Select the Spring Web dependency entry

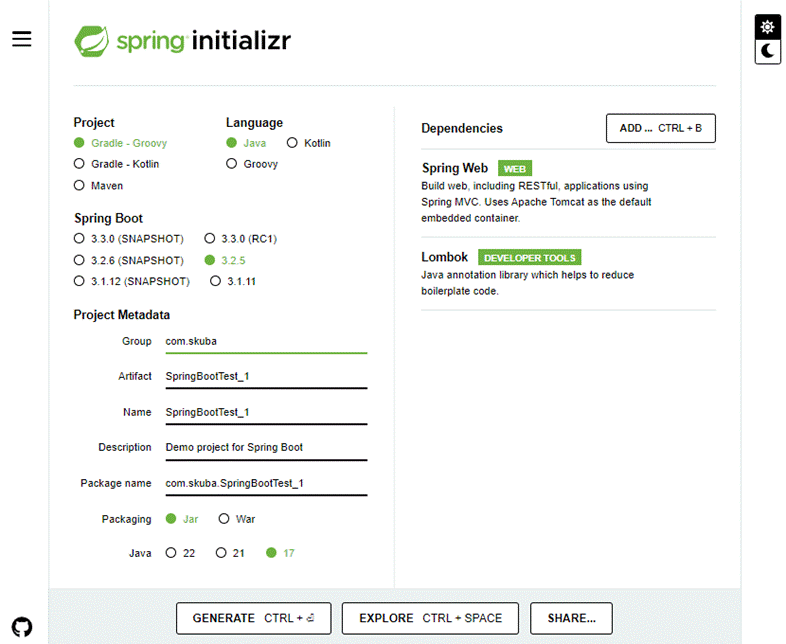(568, 192)
